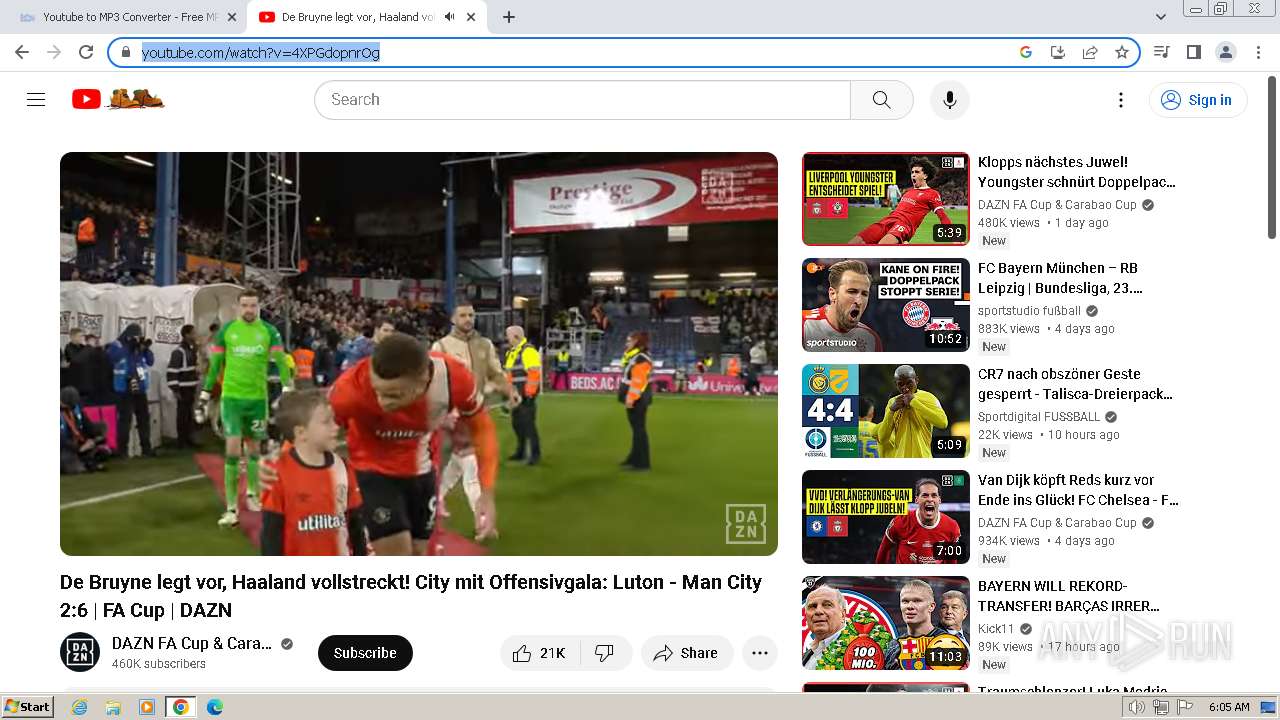Subscribe to DAZN FA Cup channel
The image size is (1280, 720).
365,653
